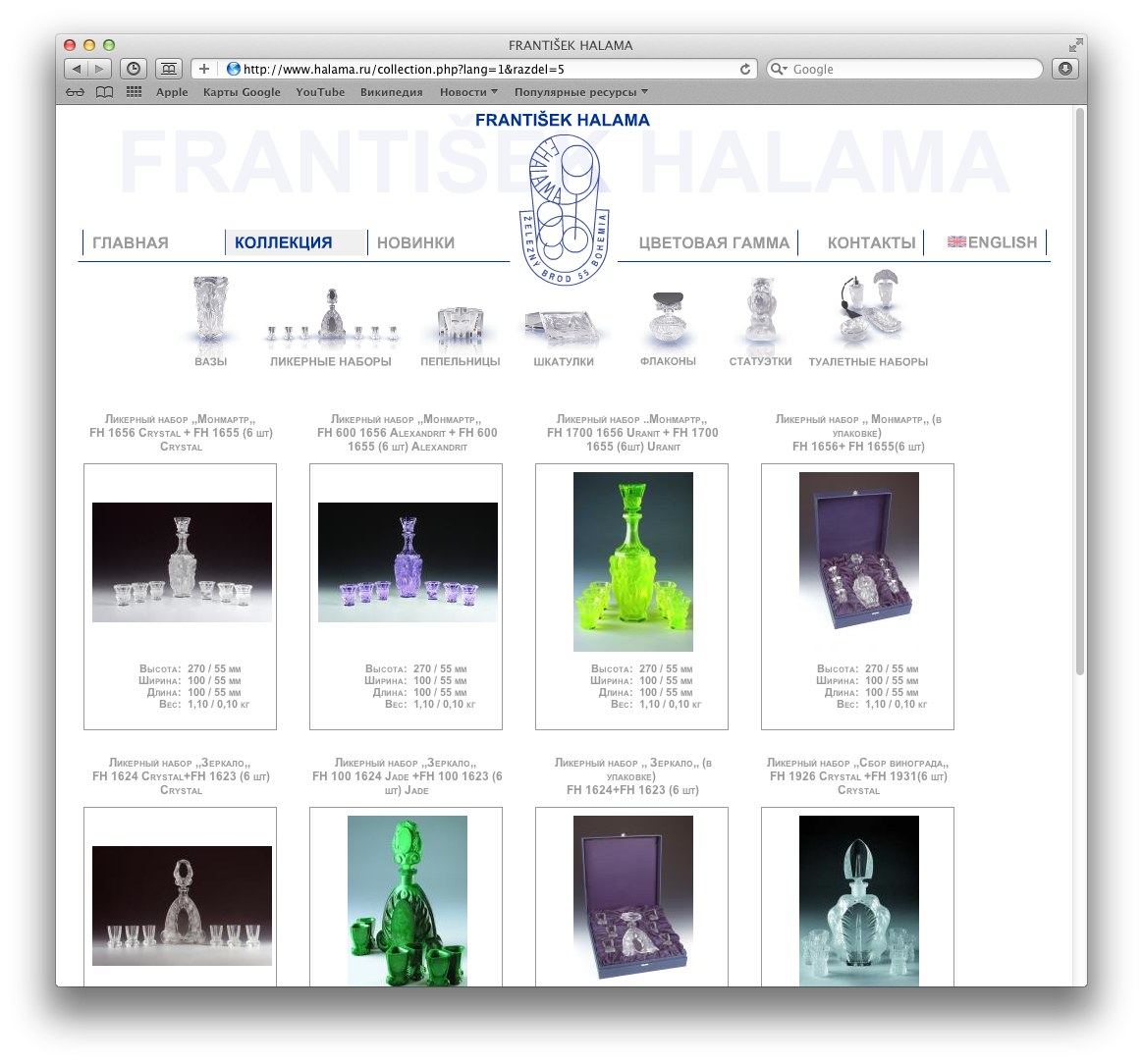
Task: Open the Apple bookmark
Action: pos(172,92)
